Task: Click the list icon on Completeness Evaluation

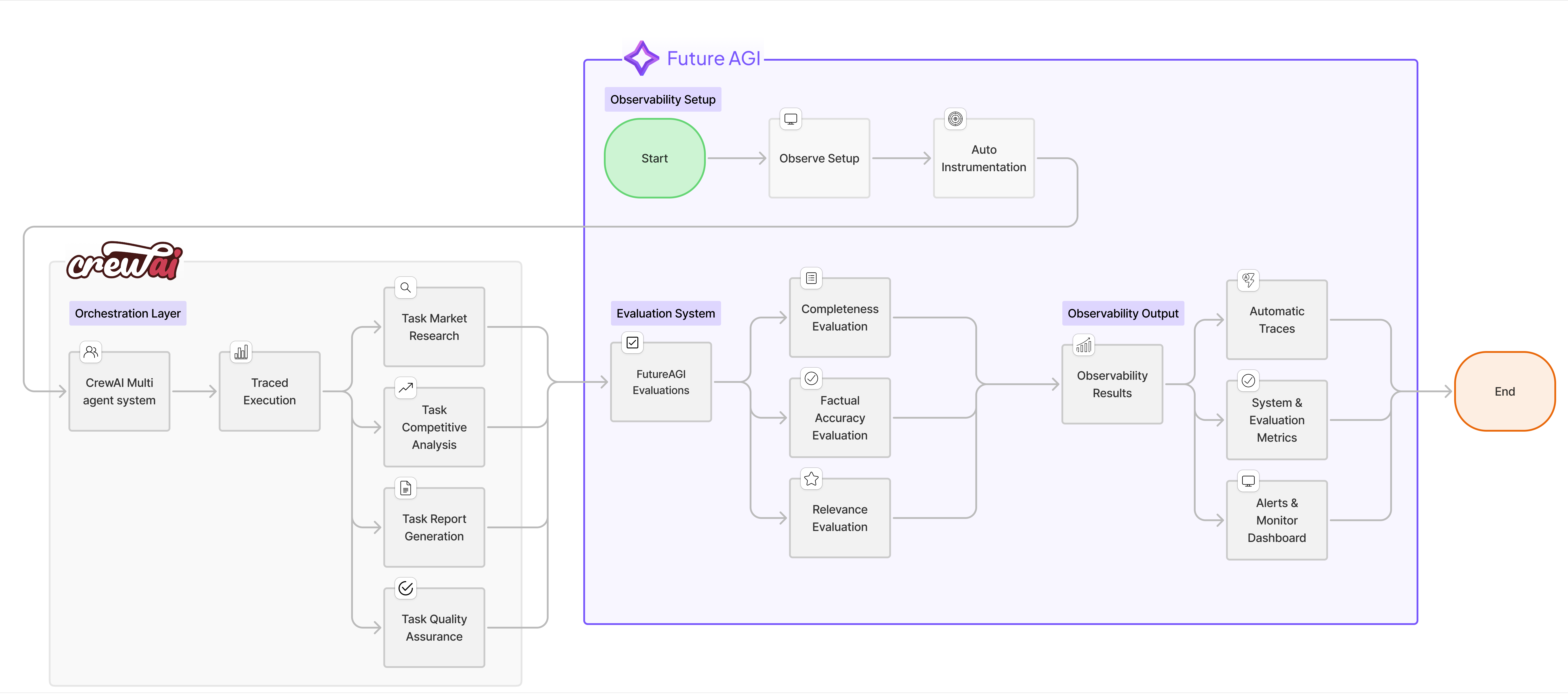Action: point(811,278)
